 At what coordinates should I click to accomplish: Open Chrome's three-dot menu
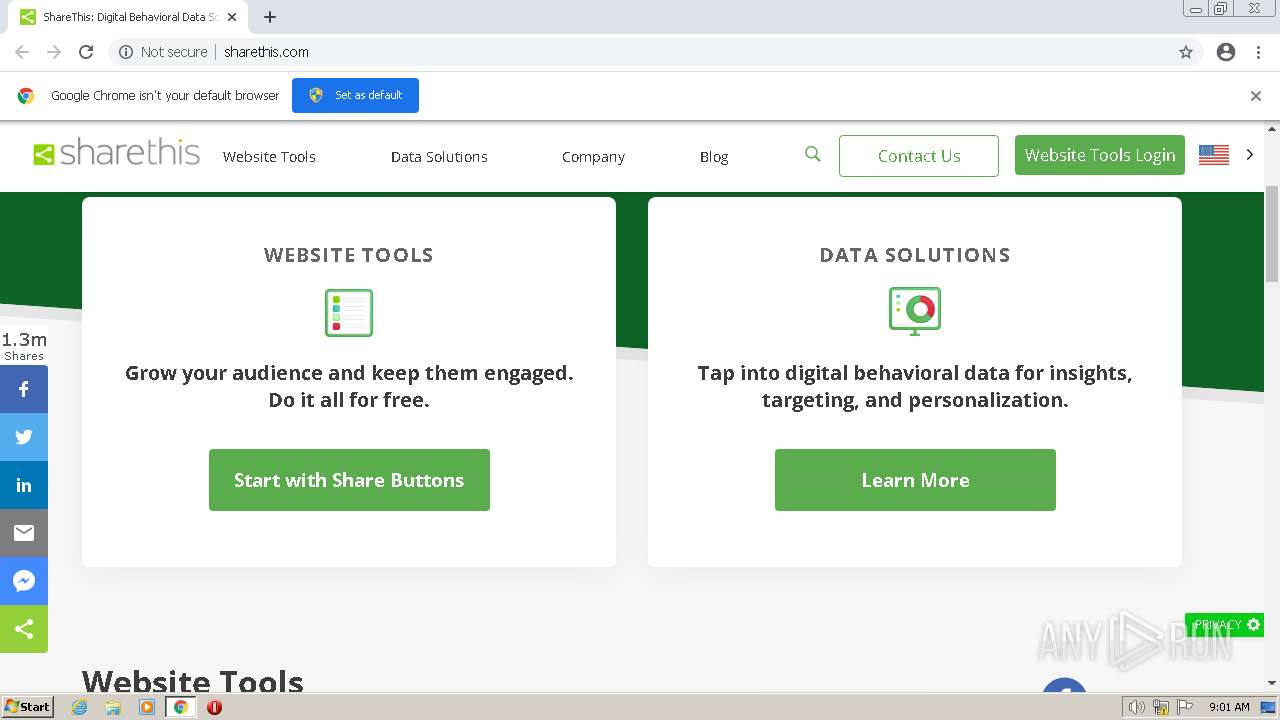tap(1258, 52)
